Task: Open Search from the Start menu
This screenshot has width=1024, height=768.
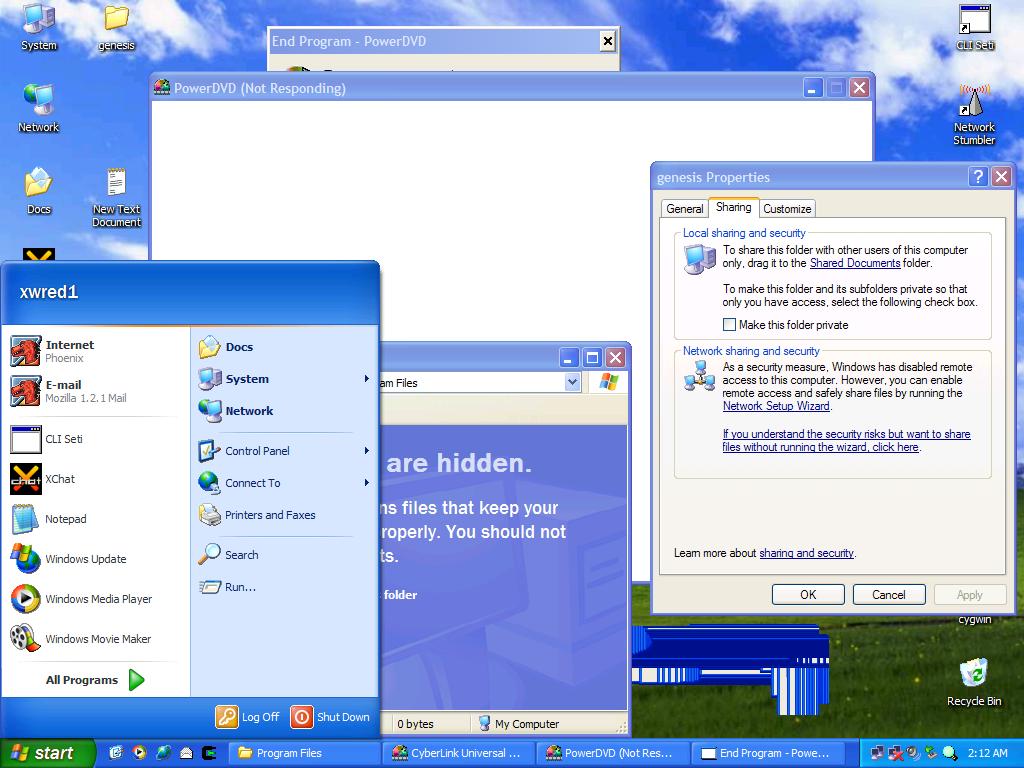Action: [284, 554]
